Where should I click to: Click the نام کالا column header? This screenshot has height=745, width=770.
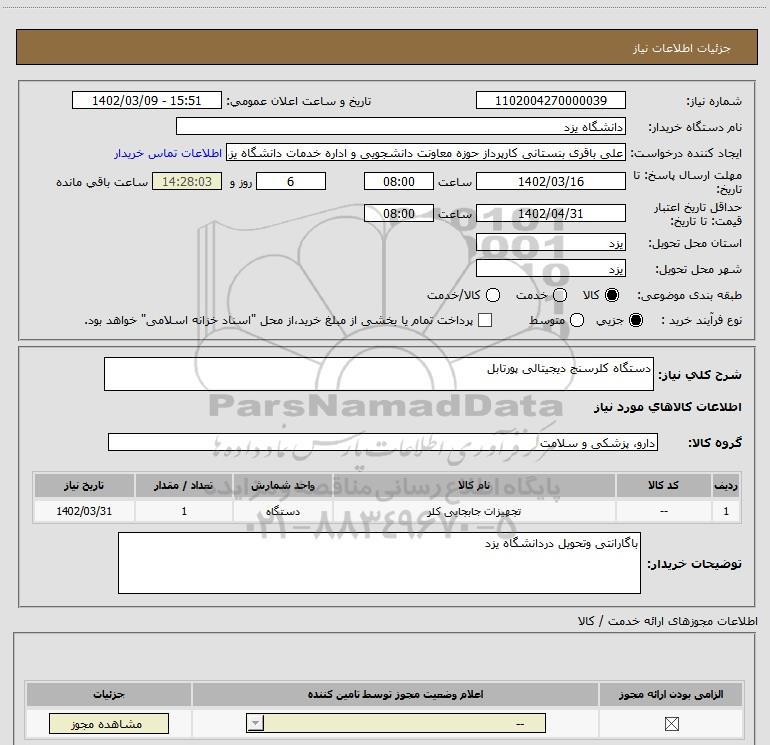tap(474, 485)
